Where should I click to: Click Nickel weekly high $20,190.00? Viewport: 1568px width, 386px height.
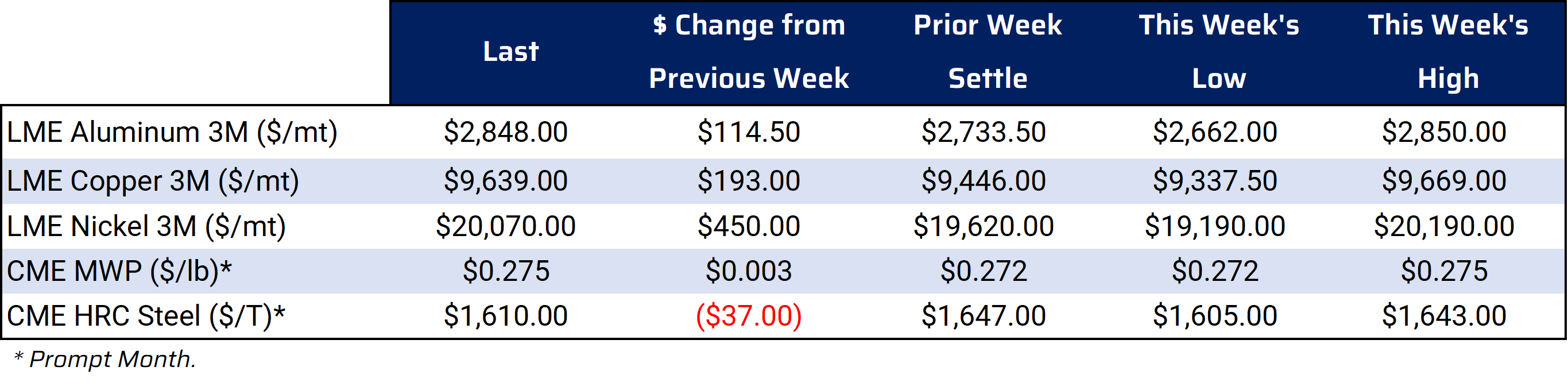[1444, 226]
